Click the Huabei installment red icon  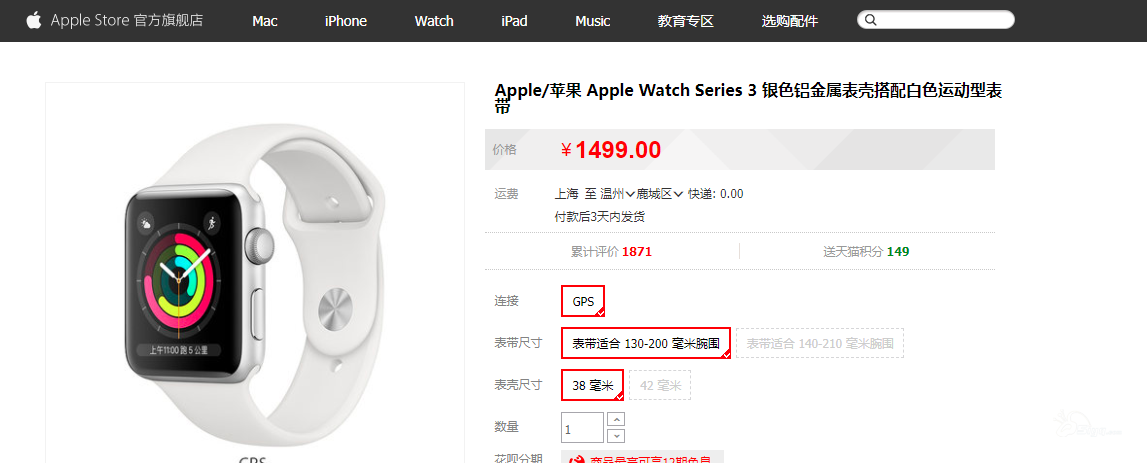click(x=578, y=459)
